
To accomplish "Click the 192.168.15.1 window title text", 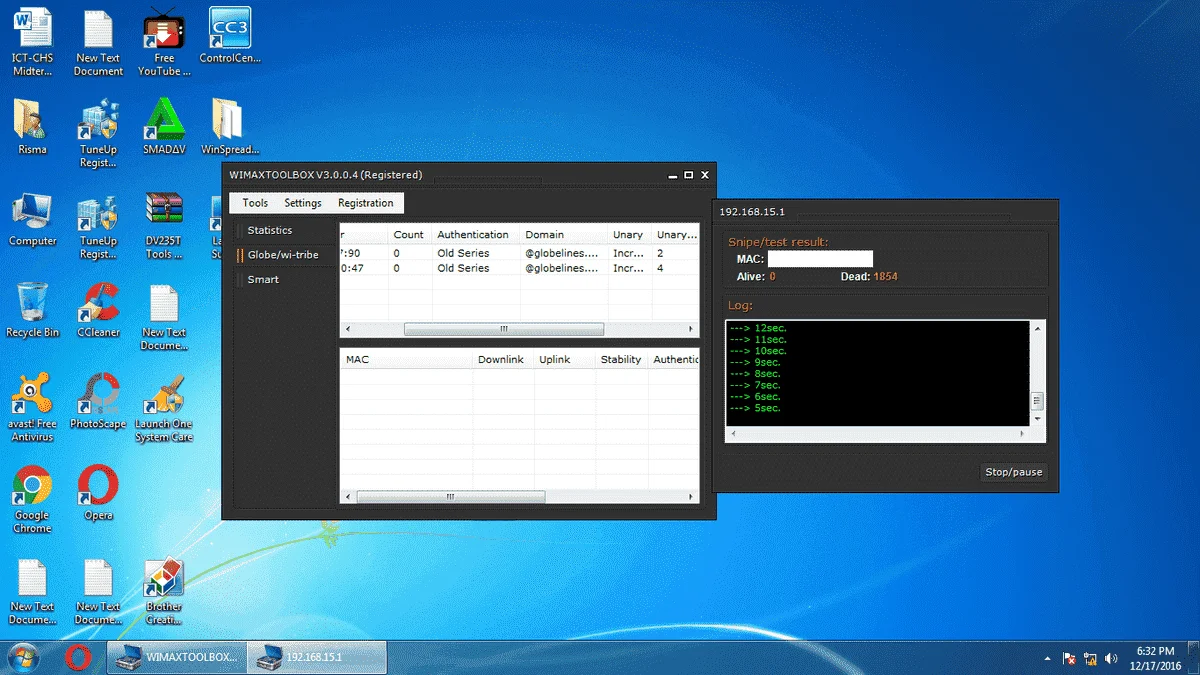I will tap(752, 212).
